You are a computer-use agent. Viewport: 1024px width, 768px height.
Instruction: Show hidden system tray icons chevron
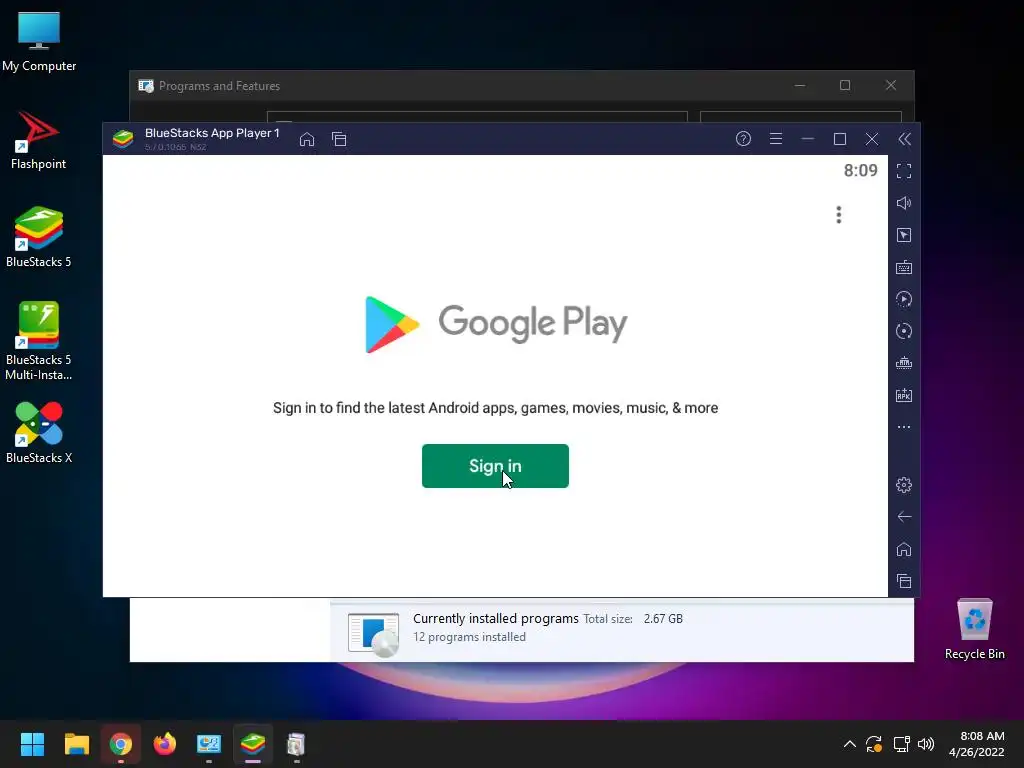[850, 744]
